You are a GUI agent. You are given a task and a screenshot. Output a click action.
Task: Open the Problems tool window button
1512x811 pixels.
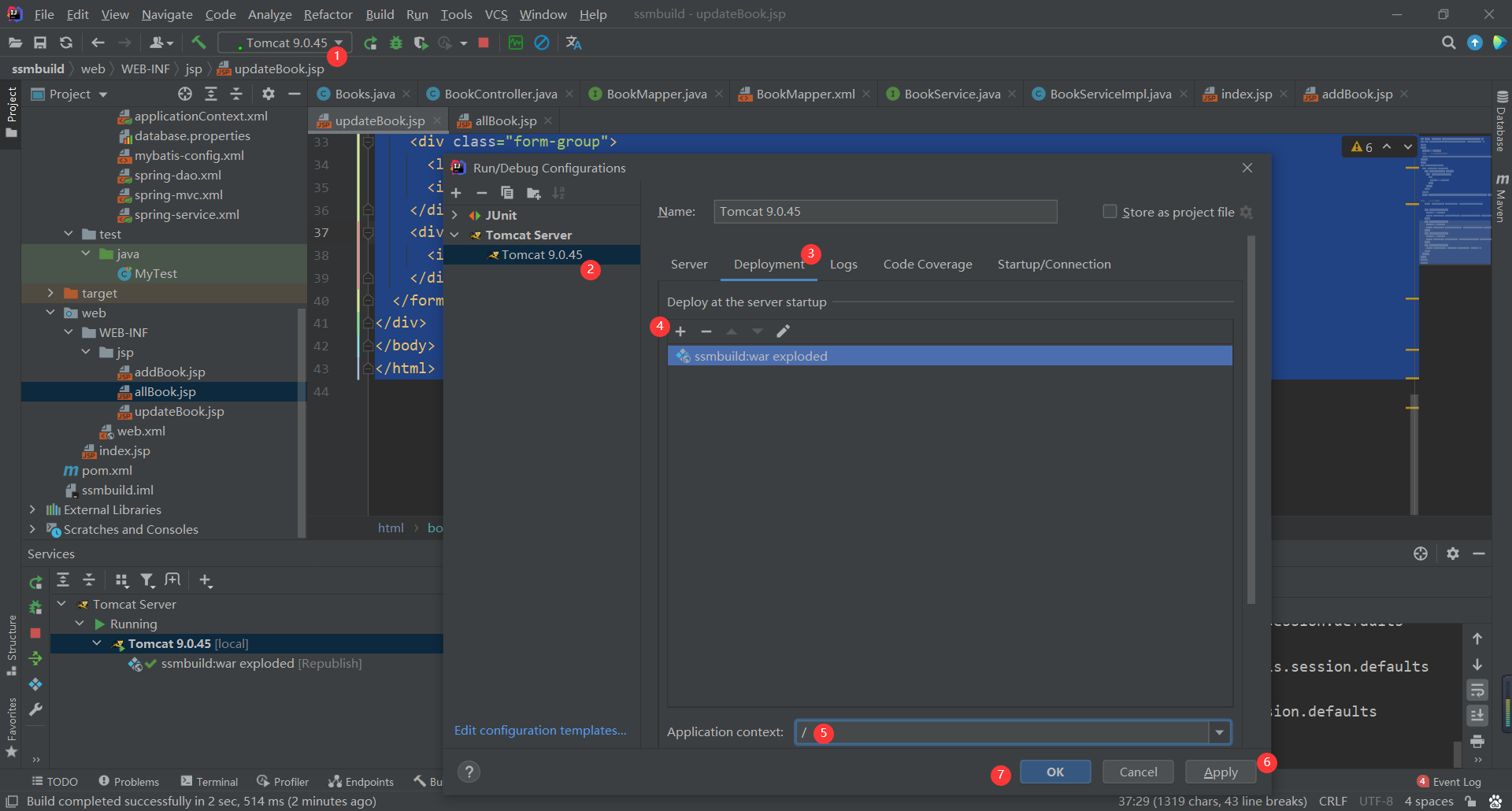tap(129, 781)
